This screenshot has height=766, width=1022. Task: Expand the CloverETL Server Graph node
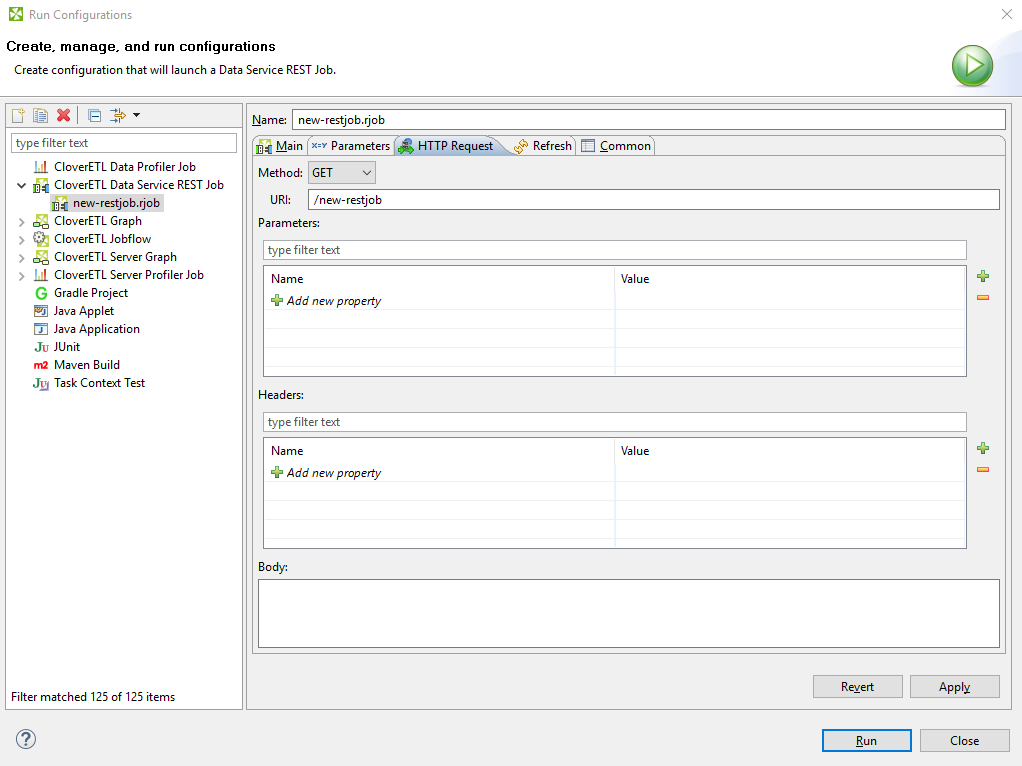coord(22,258)
